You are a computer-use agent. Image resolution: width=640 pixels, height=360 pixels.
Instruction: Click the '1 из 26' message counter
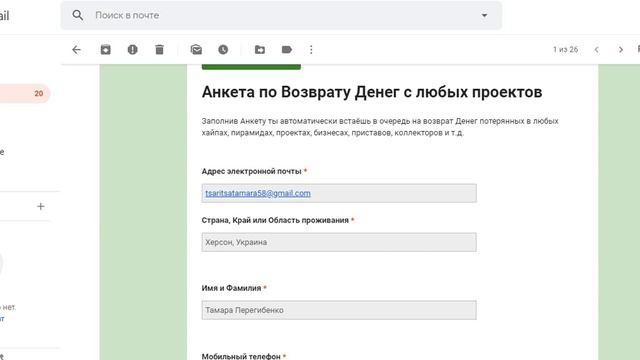pyautogui.click(x=565, y=50)
